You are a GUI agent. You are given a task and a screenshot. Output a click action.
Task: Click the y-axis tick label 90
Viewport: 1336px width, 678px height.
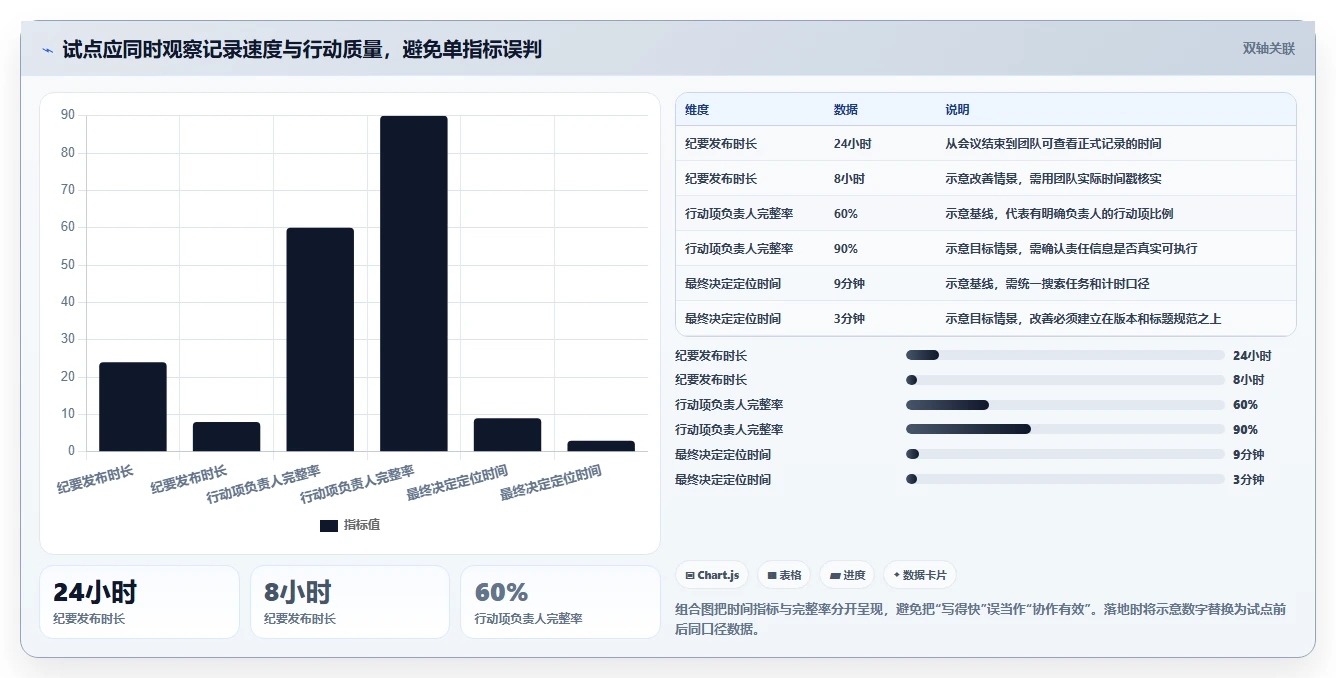pos(68,115)
